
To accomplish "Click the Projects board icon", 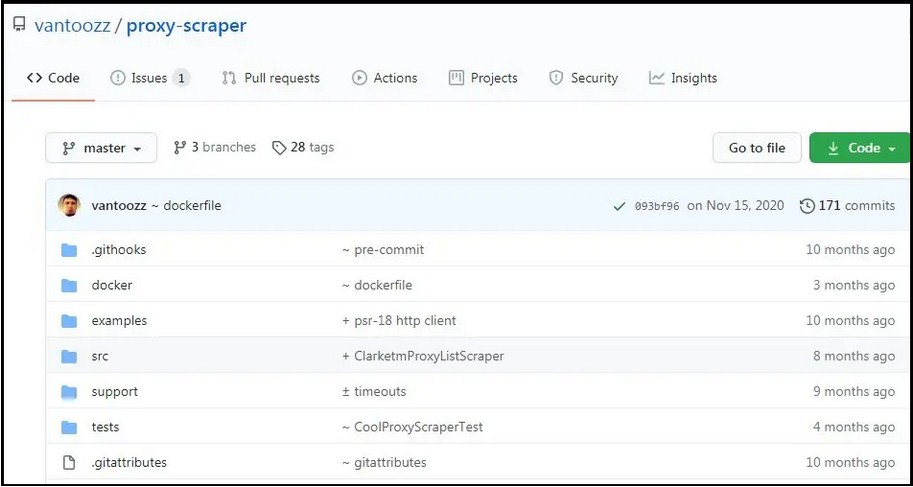I will coord(456,78).
